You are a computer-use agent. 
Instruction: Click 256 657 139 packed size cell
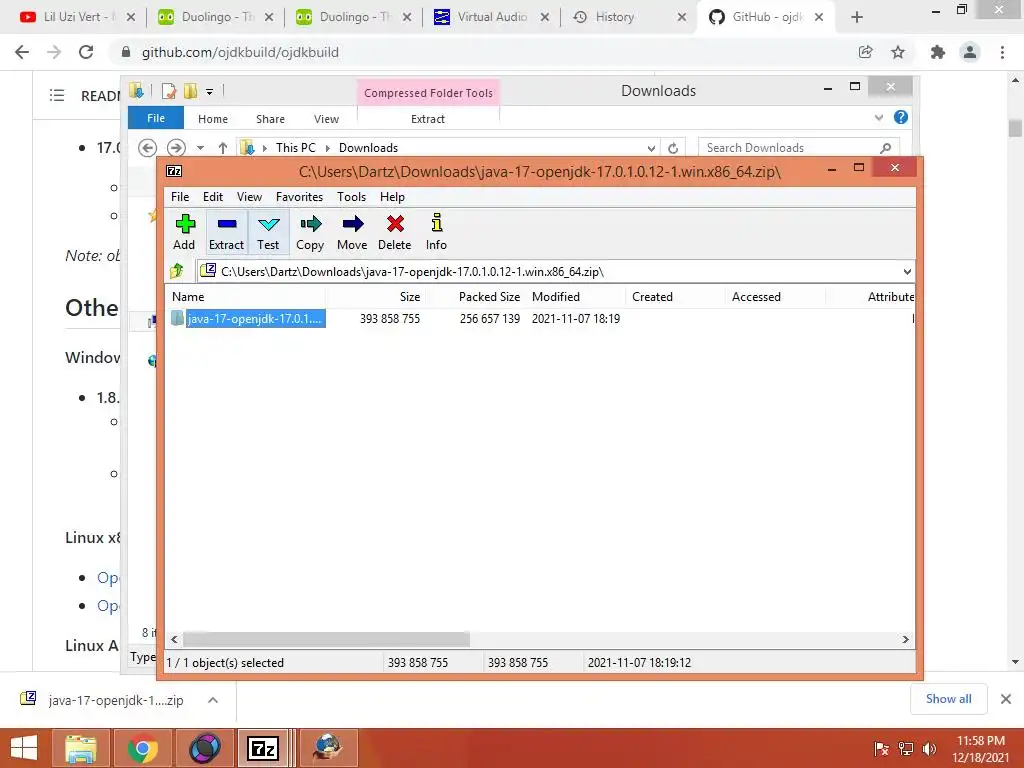pyautogui.click(x=490, y=319)
